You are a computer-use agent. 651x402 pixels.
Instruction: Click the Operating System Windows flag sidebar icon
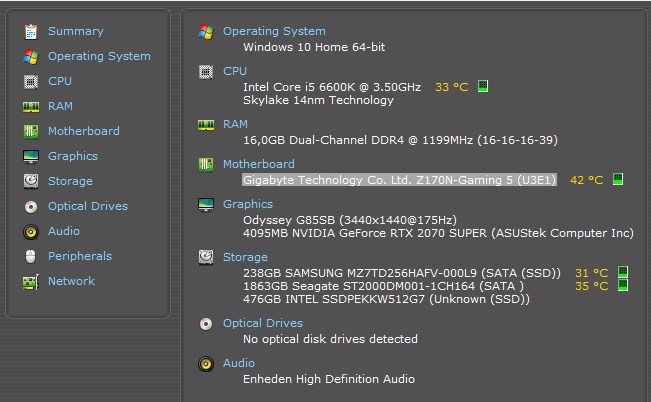point(31,56)
